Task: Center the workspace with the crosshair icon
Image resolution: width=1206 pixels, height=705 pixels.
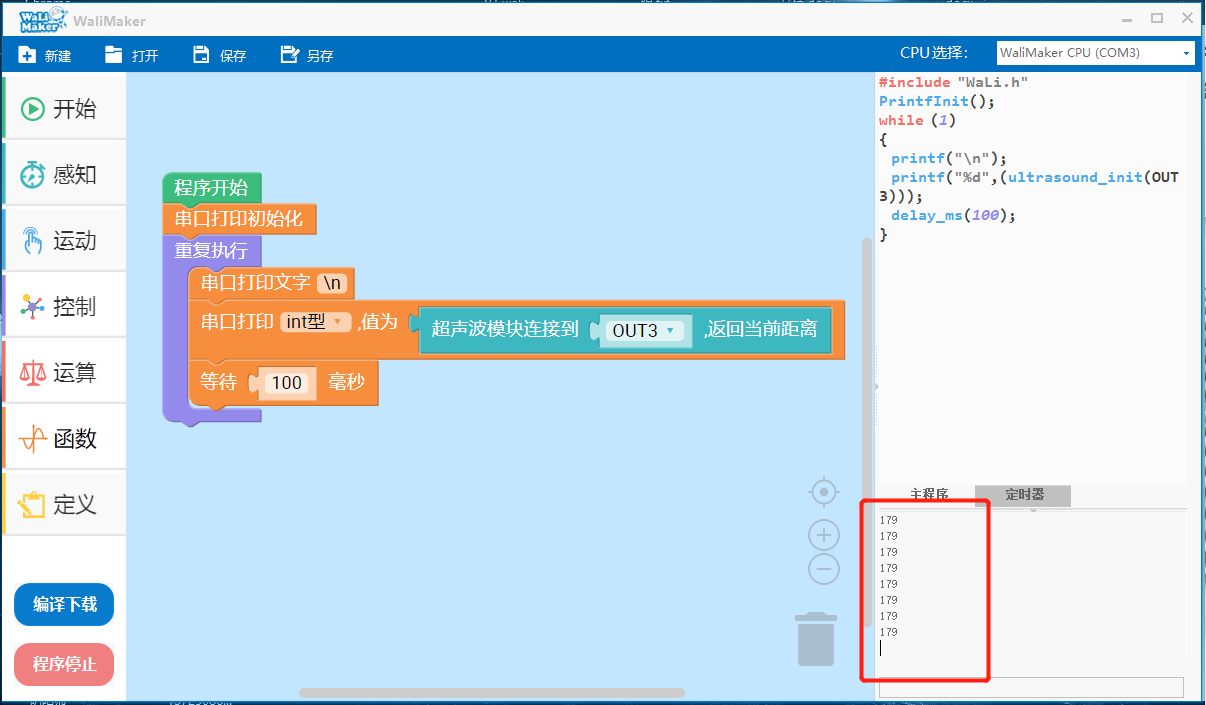Action: (823, 492)
